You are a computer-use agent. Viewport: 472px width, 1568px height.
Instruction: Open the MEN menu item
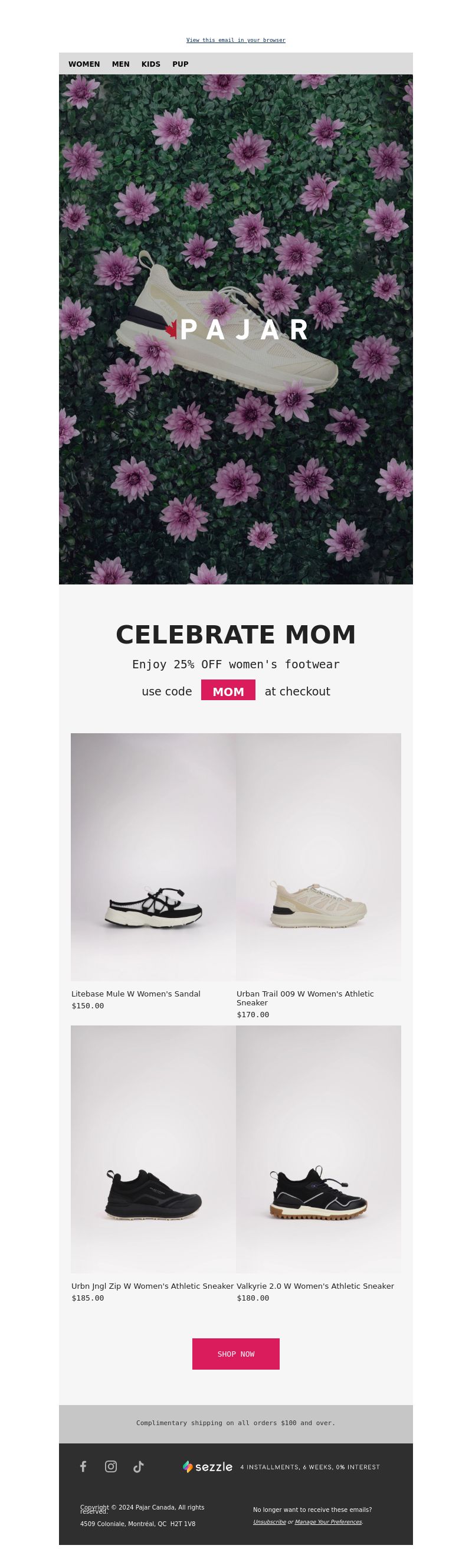tap(120, 64)
